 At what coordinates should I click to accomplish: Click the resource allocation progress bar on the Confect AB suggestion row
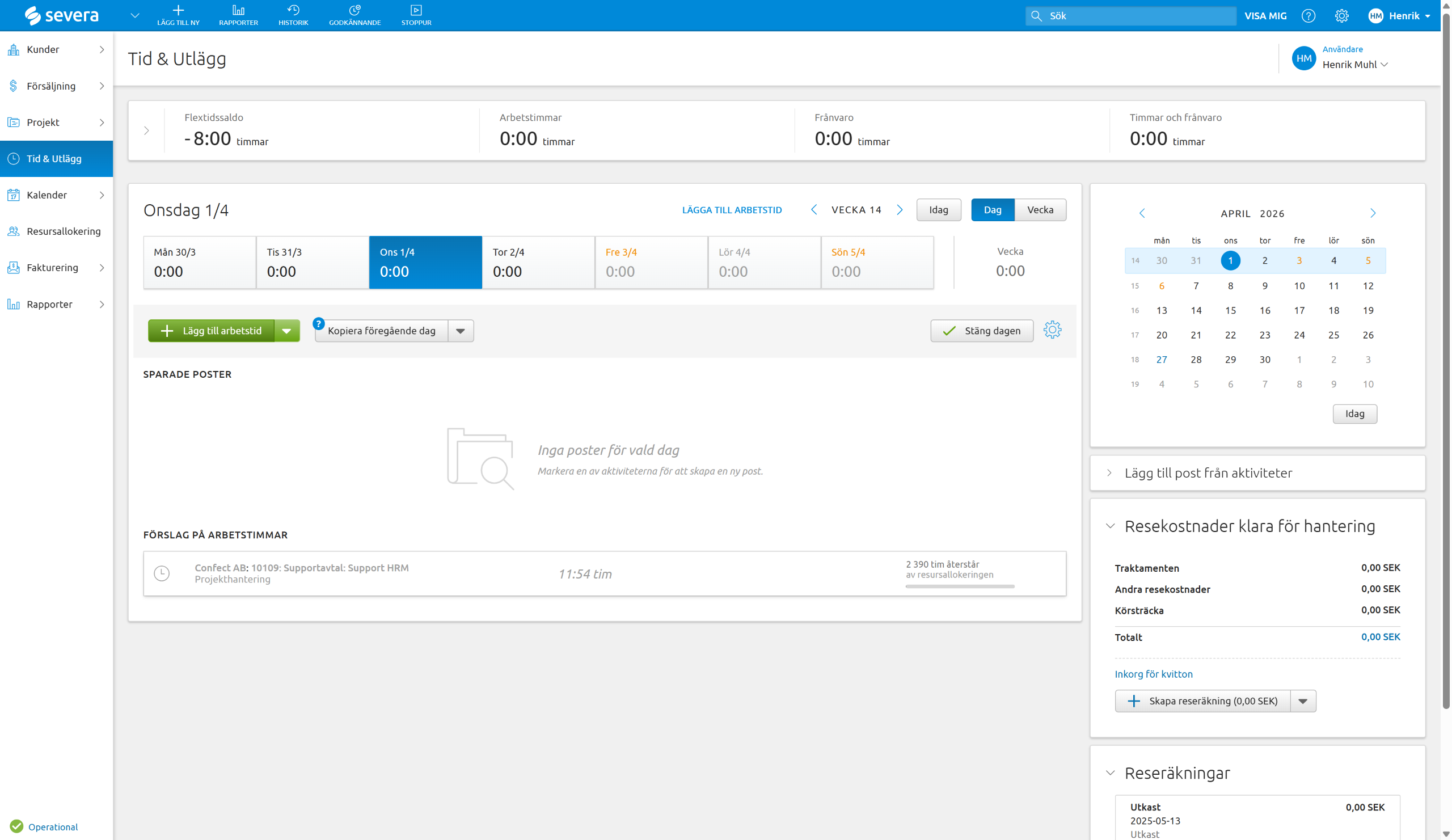tap(959, 586)
